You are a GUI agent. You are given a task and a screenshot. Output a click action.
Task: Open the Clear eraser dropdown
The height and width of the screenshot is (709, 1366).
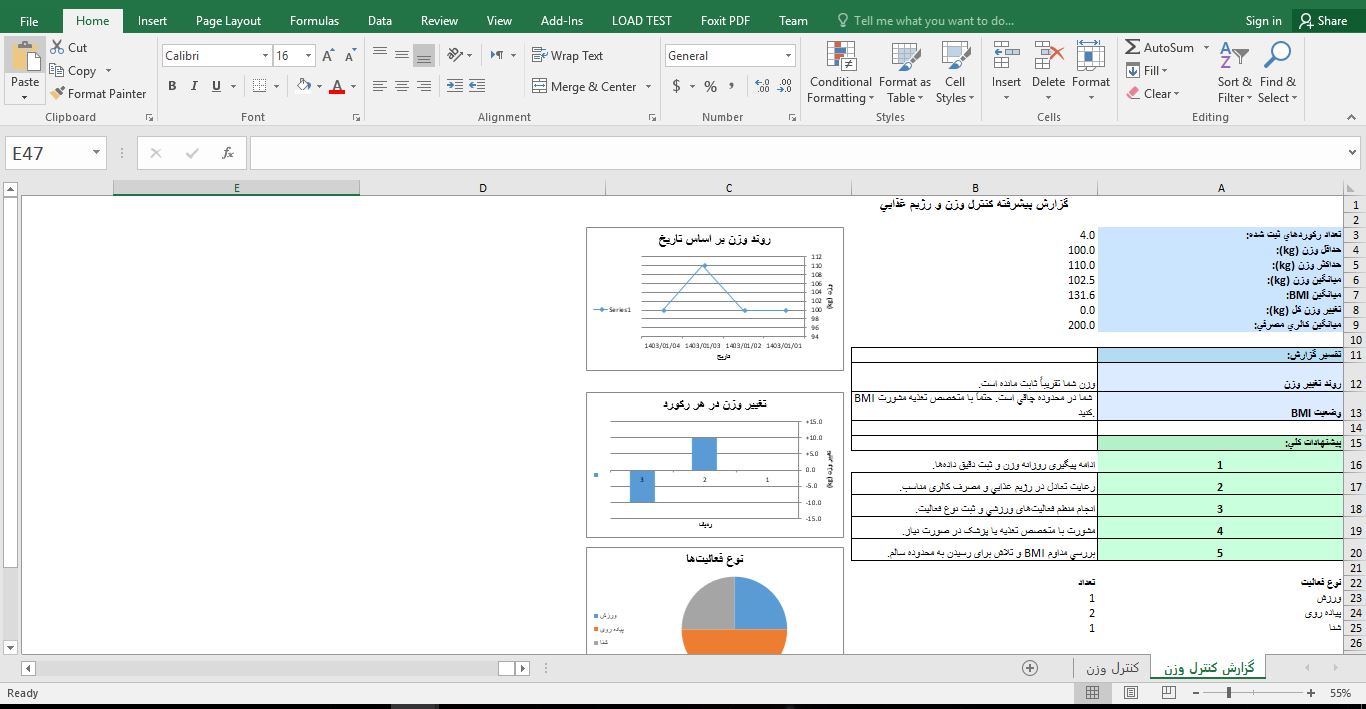(x=1153, y=93)
